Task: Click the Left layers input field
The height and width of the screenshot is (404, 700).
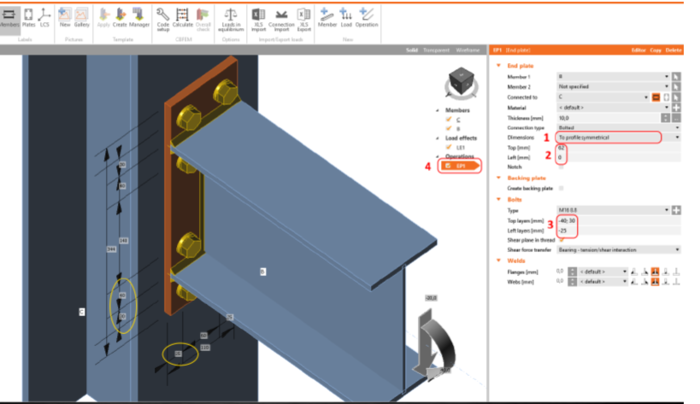Action: click(618, 231)
